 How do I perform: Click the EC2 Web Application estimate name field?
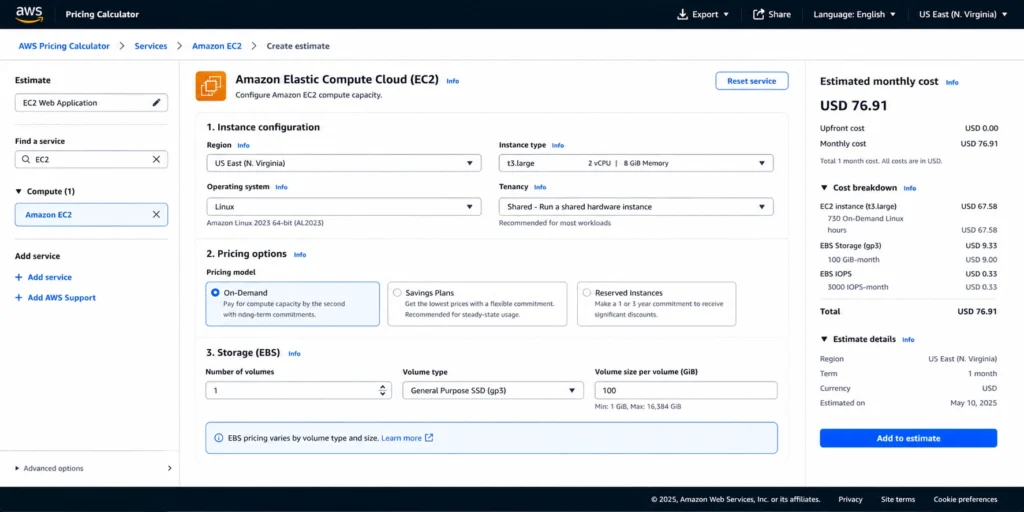tap(91, 103)
